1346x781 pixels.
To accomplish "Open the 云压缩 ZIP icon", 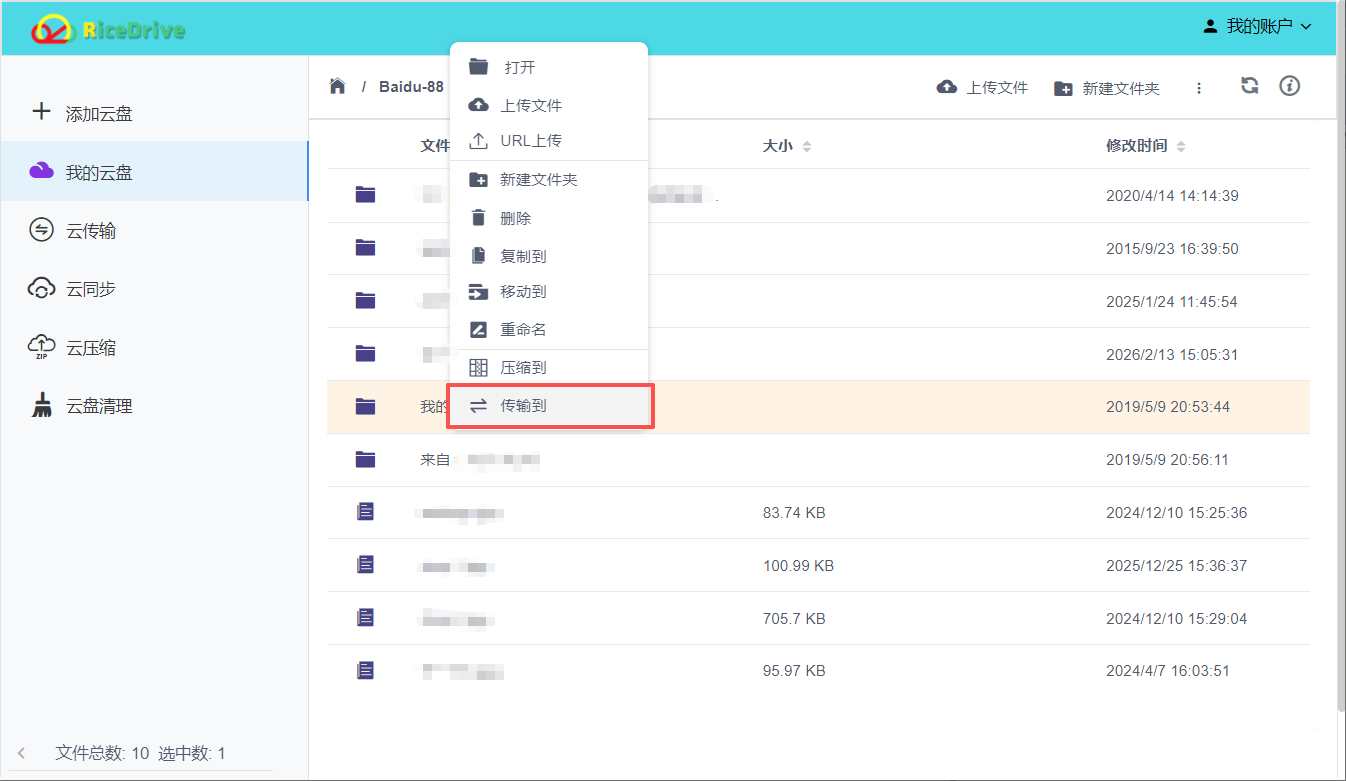I will (41, 346).
